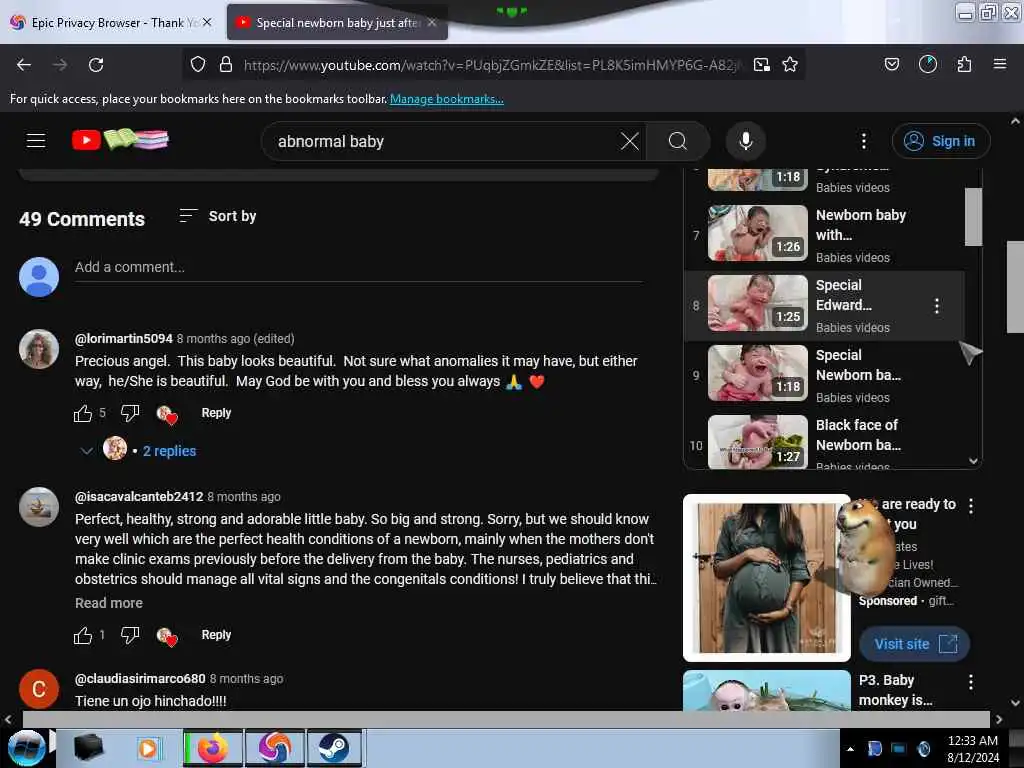Open the Sort by comments dropdown
Screen dimensions: 1024x768
217,216
